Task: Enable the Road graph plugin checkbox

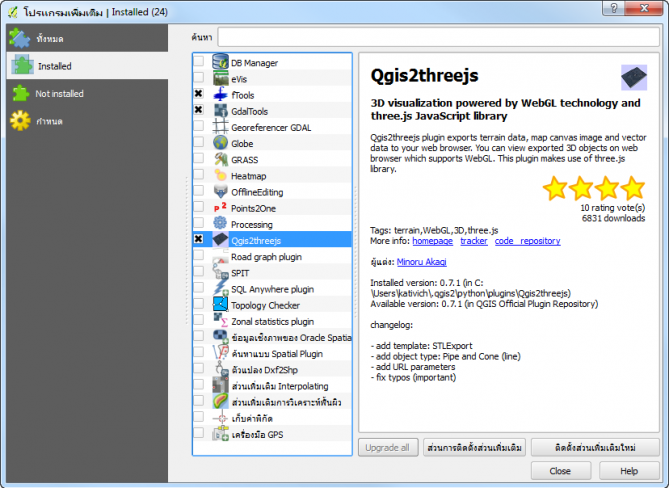Action: click(x=199, y=255)
